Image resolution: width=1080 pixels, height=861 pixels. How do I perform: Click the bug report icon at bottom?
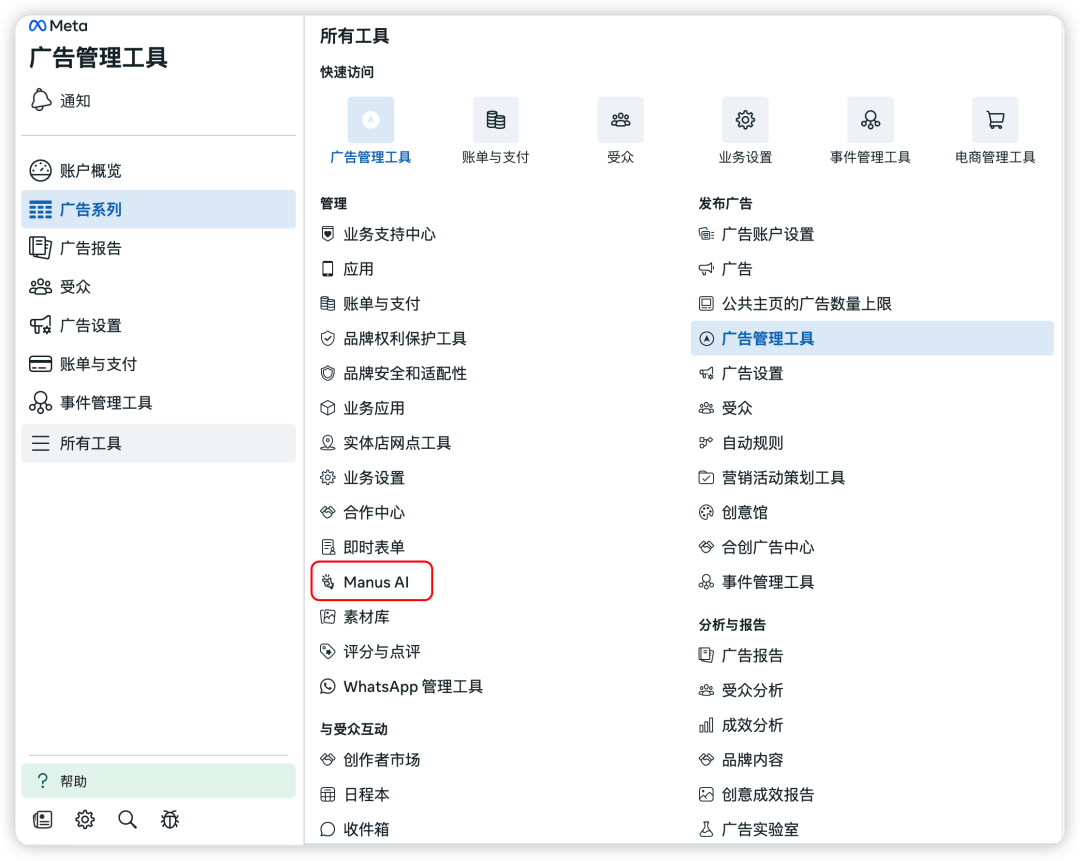(170, 820)
